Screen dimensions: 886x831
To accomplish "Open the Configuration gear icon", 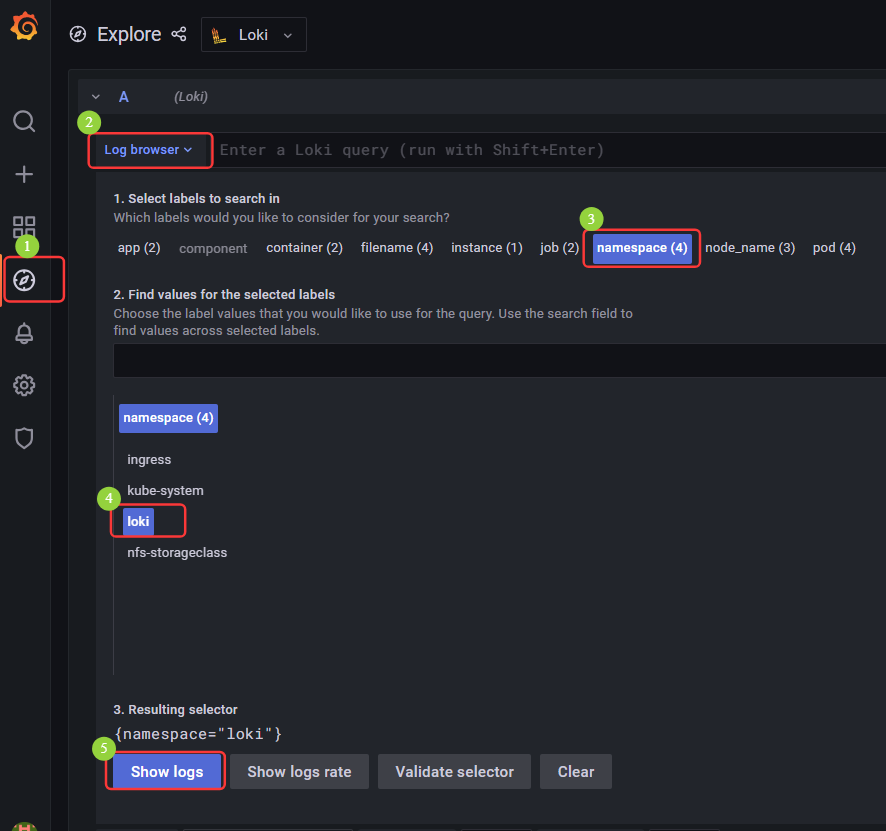I will pyautogui.click(x=24, y=385).
